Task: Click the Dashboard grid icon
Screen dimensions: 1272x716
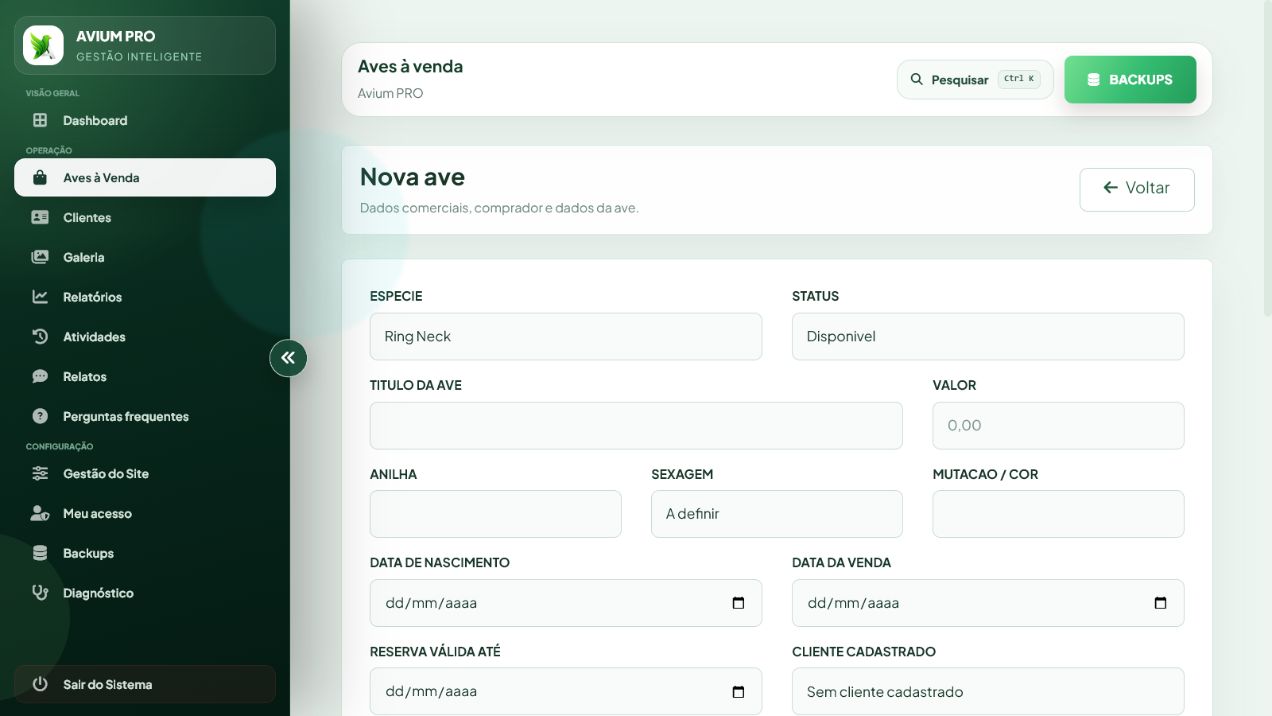Action: [x=40, y=120]
